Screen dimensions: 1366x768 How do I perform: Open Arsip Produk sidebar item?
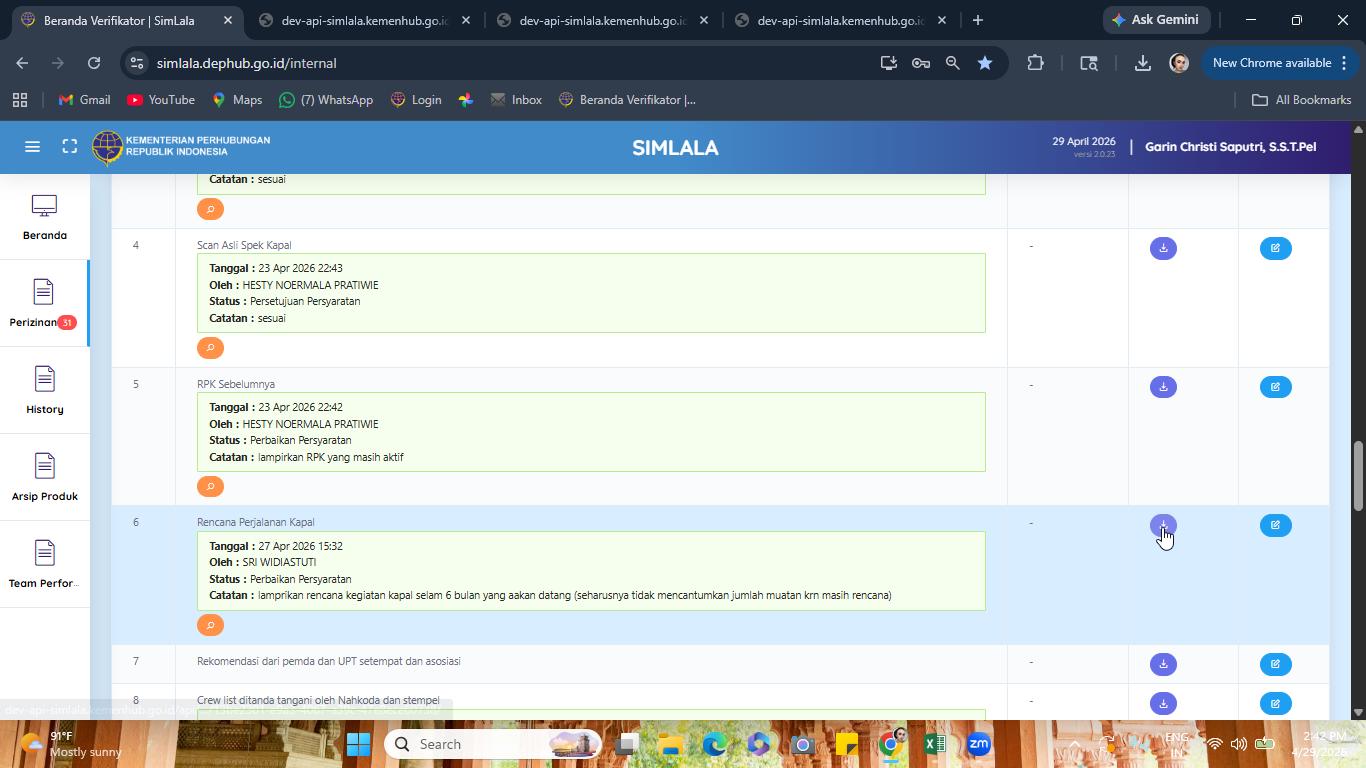point(44,477)
